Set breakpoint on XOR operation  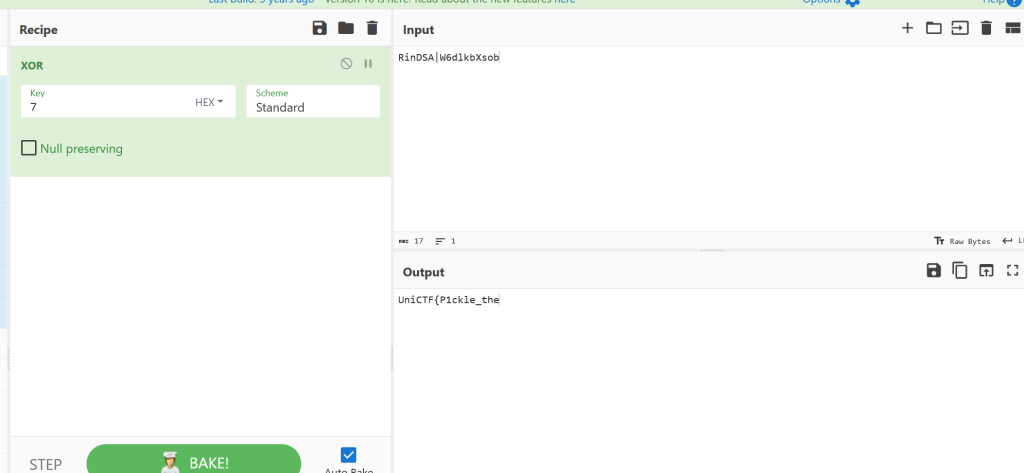[368, 64]
